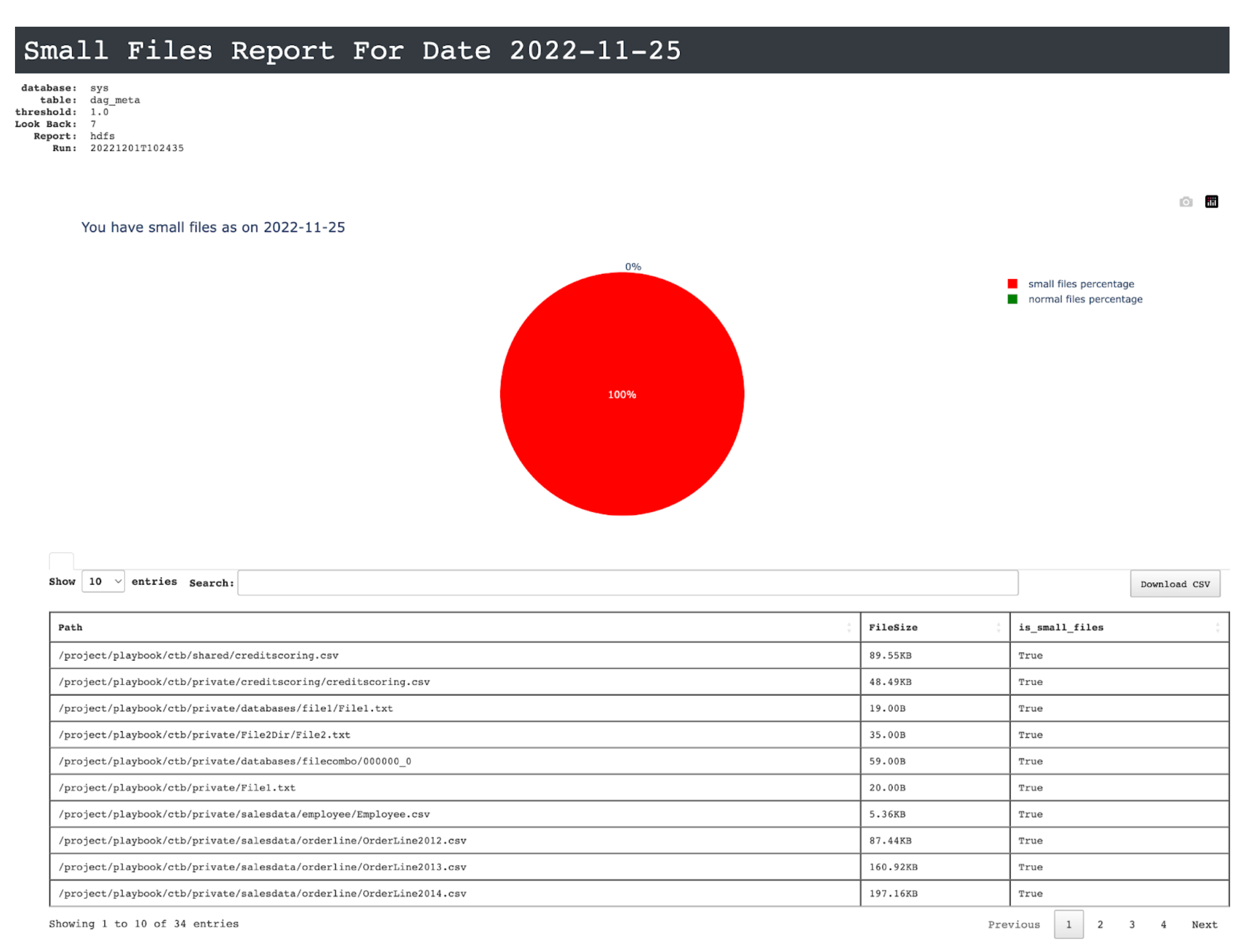The height and width of the screenshot is (952, 1239).
Task: Click the Download CSV button
Action: pyautogui.click(x=1174, y=584)
